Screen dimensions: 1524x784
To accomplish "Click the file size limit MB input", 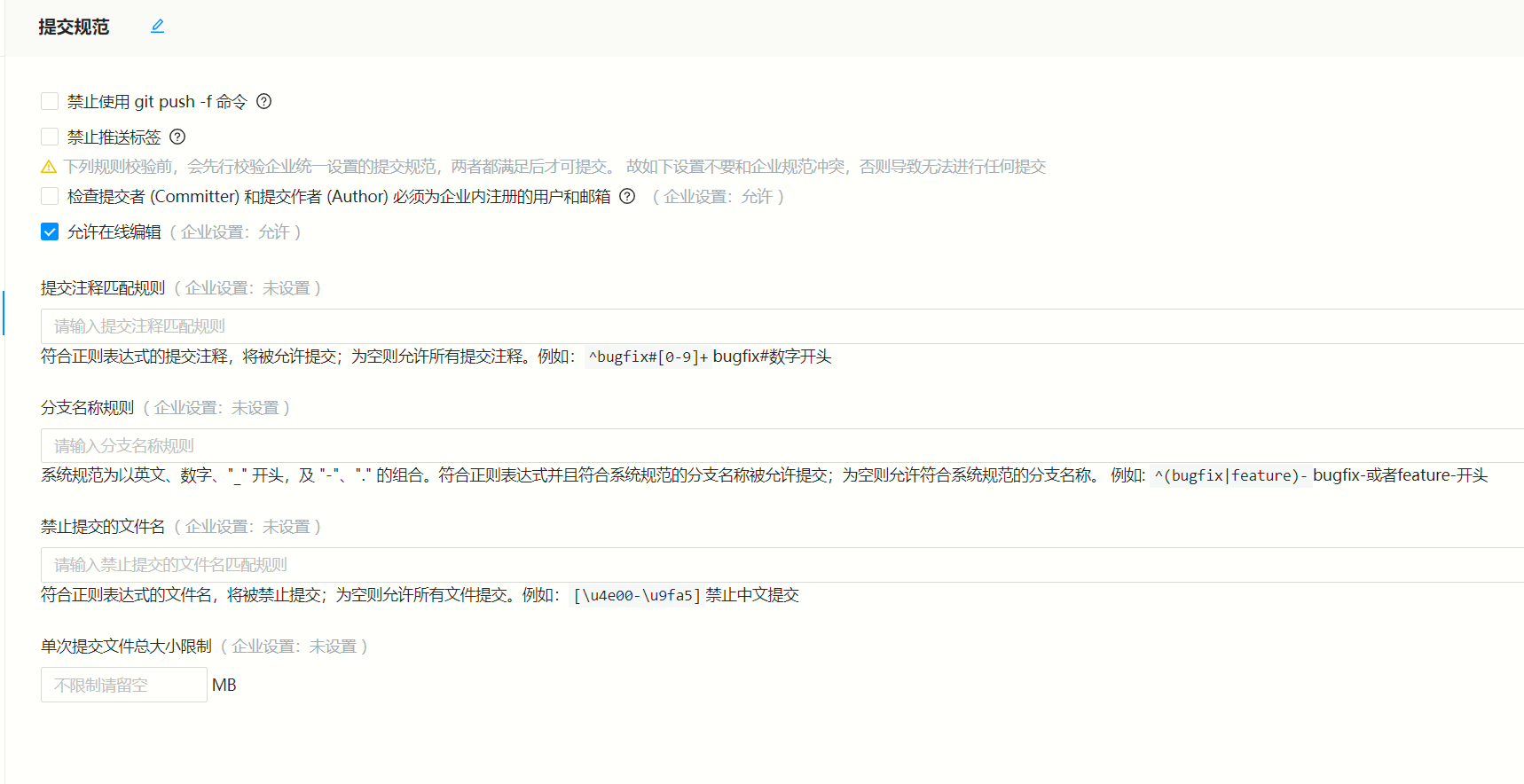I will point(123,685).
